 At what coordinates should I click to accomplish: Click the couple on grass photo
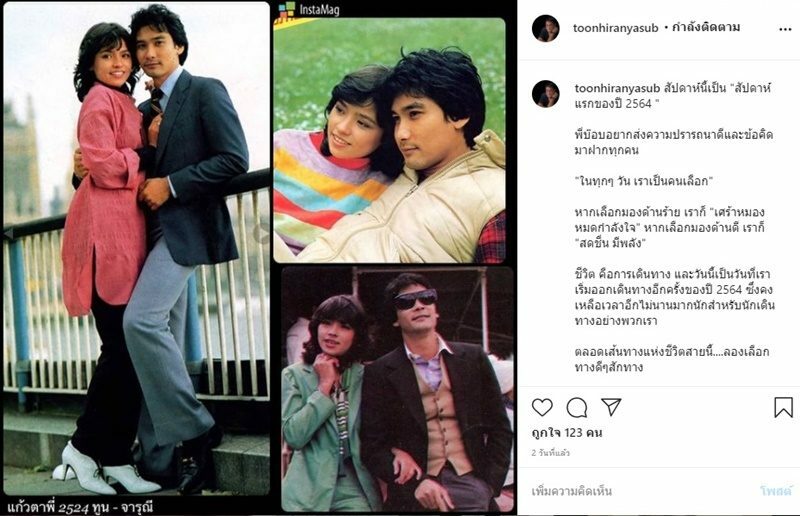click(x=389, y=140)
